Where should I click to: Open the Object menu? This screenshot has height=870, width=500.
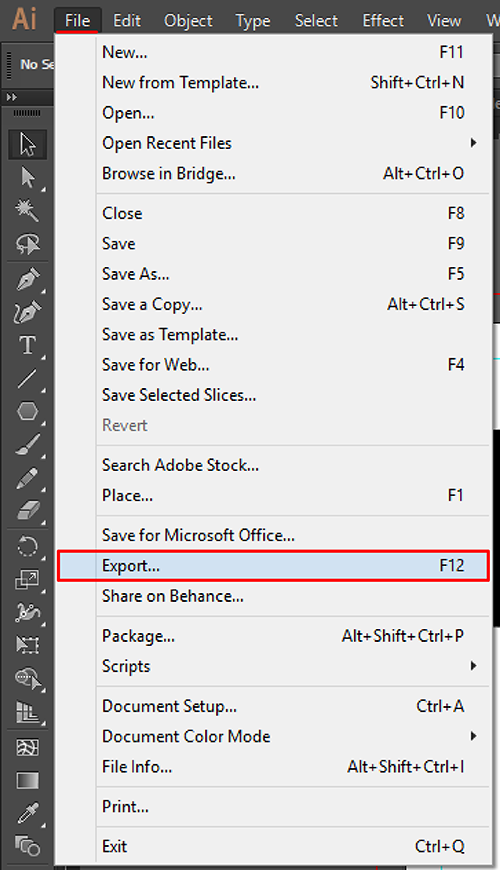click(x=188, y=21)
